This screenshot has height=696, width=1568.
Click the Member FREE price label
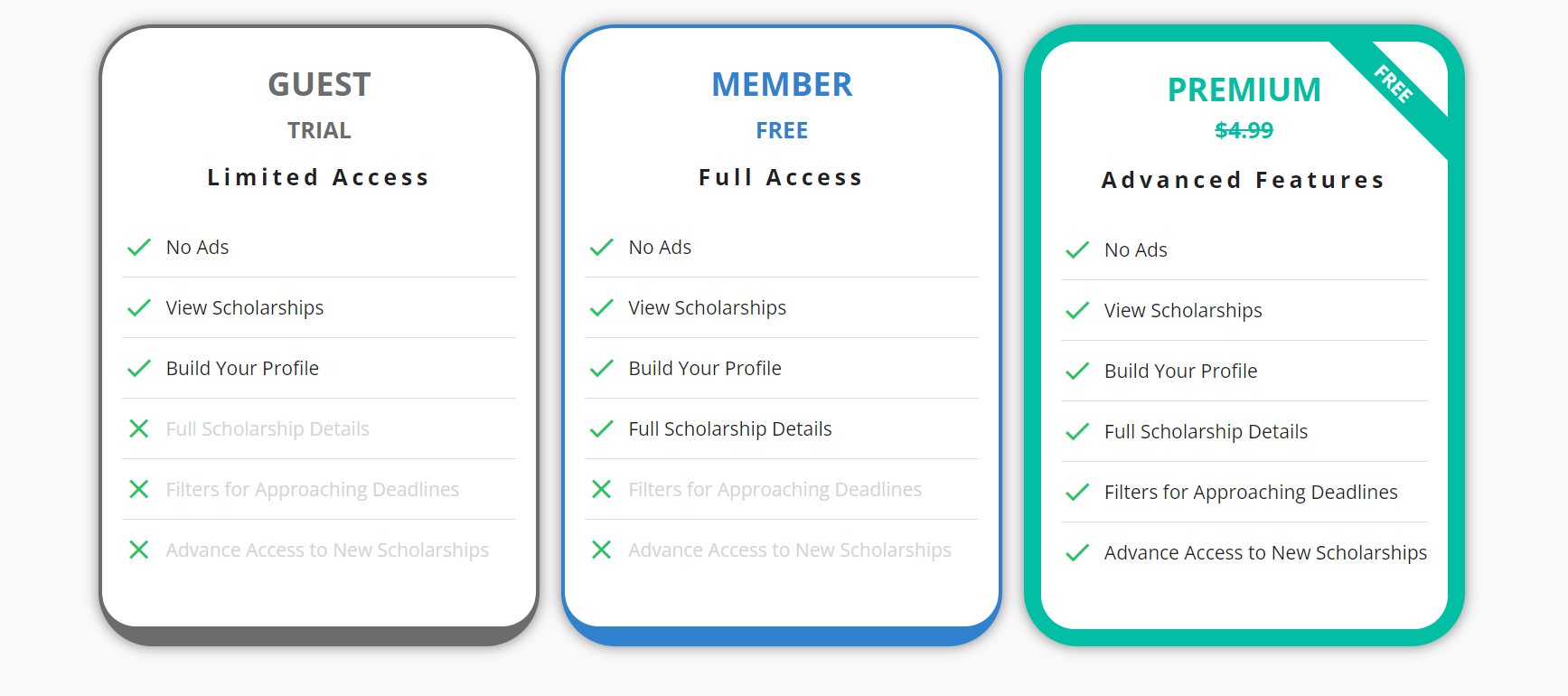[782, 130]
